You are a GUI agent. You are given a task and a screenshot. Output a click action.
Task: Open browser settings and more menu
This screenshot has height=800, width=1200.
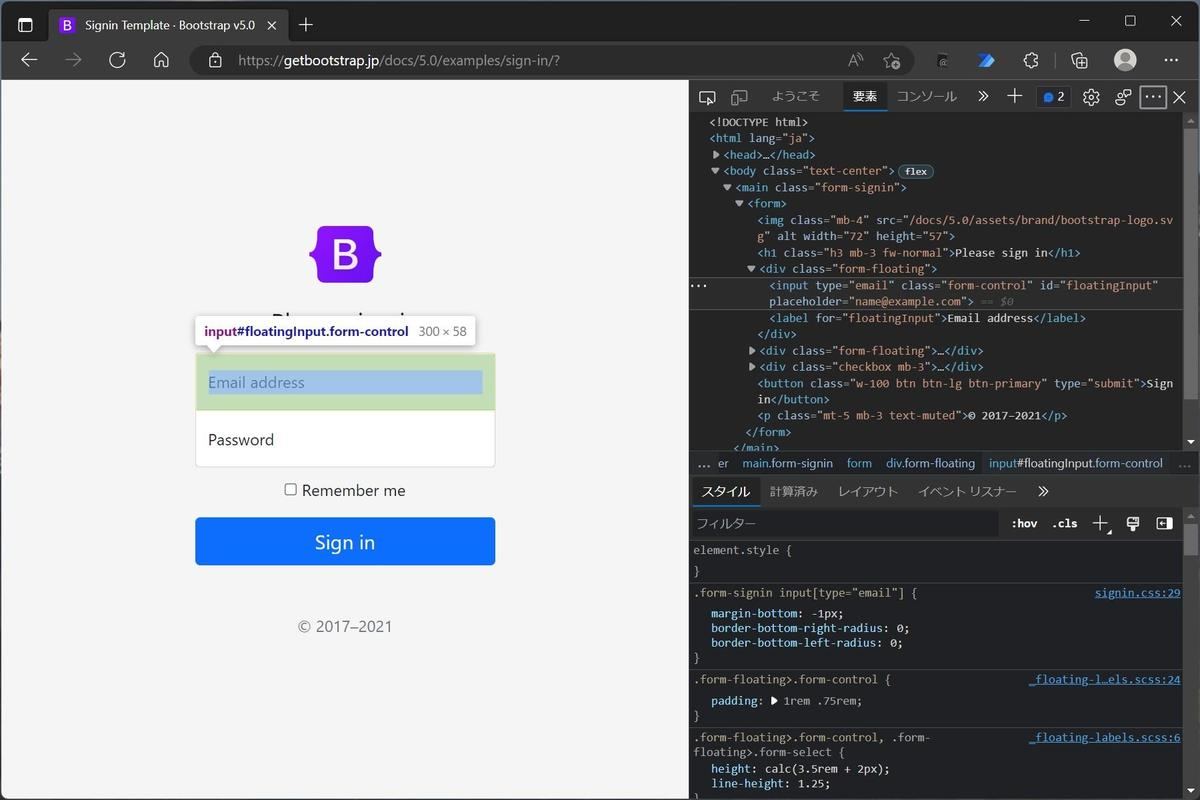coord(1171,60)
